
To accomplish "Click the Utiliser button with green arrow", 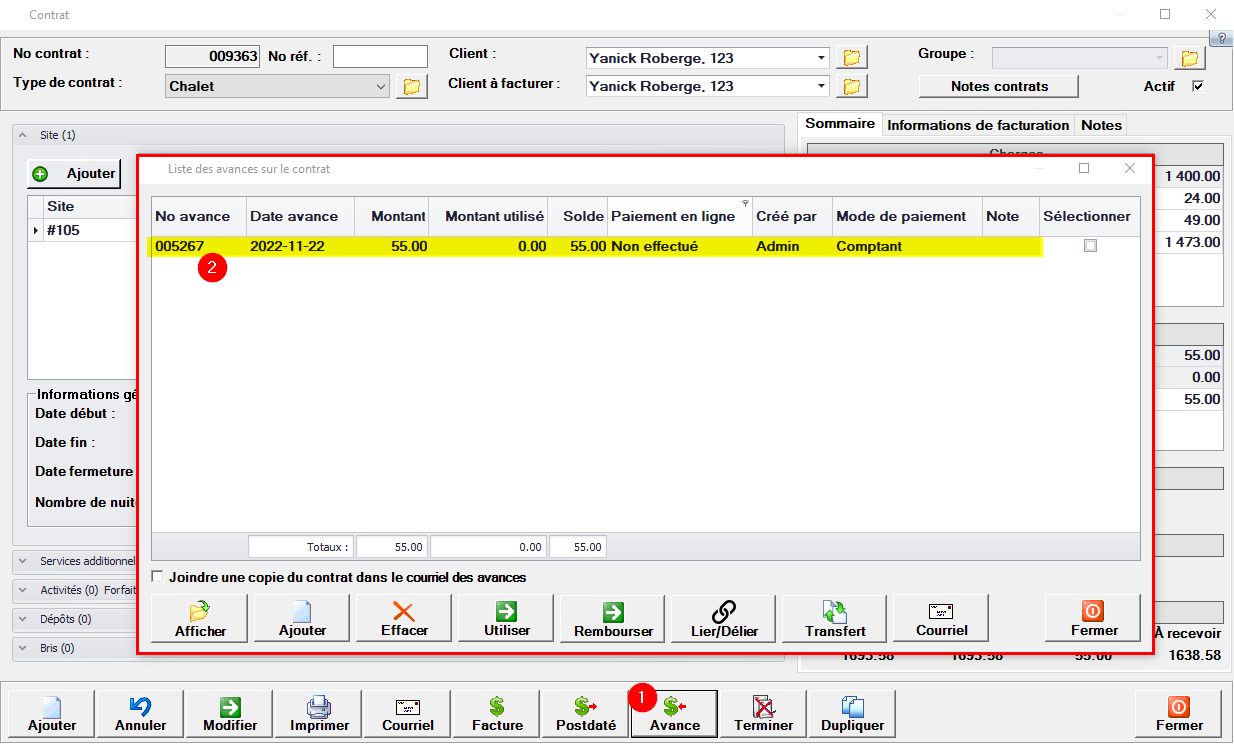I will (x=507, y=619).
